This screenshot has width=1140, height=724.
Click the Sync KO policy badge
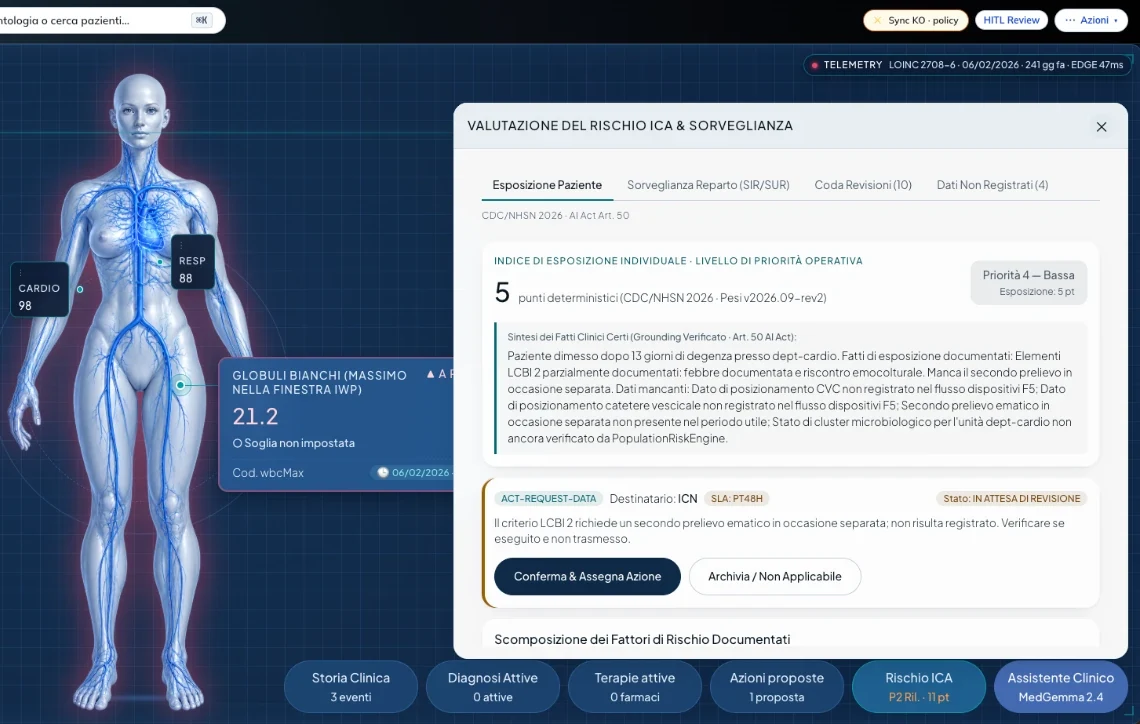tap(916, 20)
